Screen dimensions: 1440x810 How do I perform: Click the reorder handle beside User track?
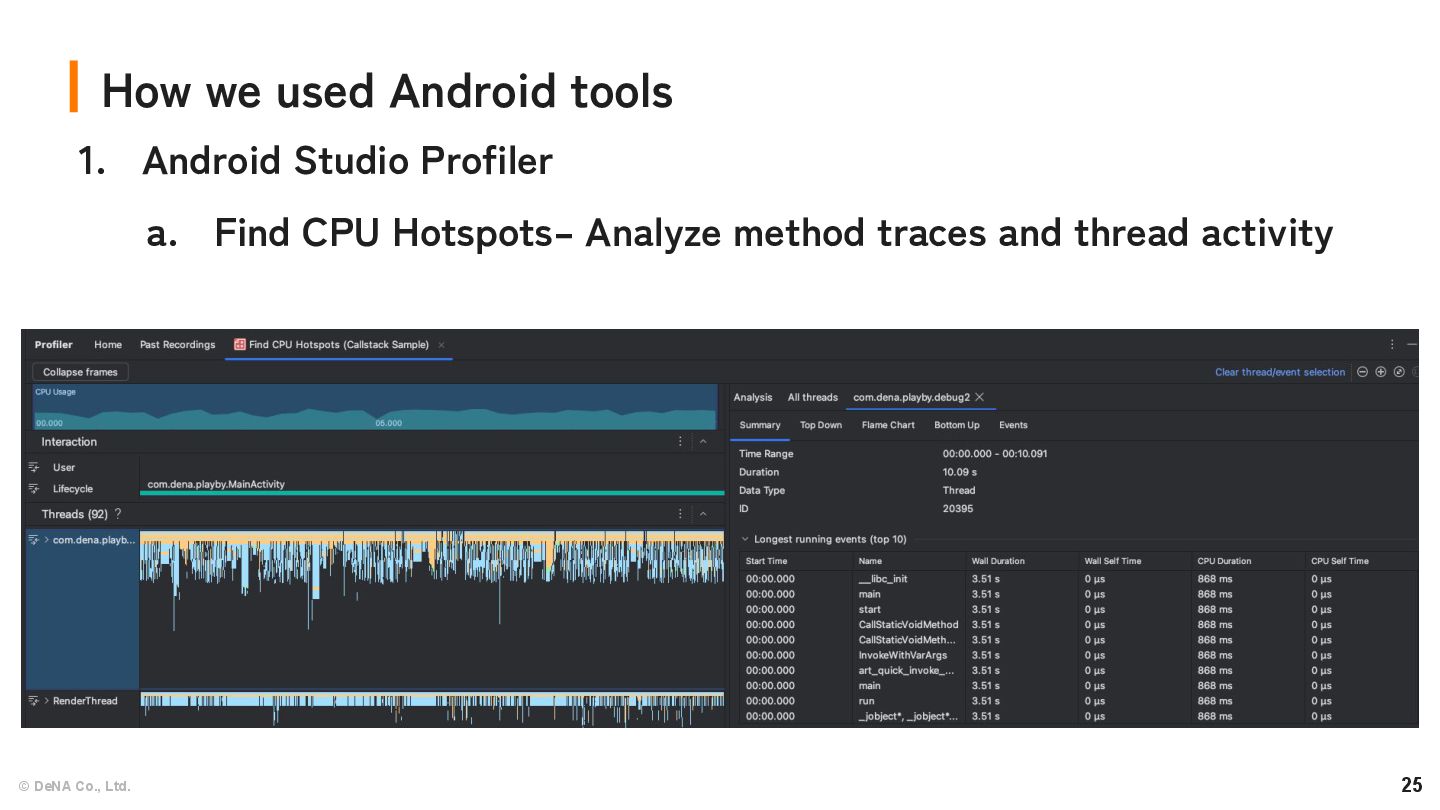click(x=34, y=467)
